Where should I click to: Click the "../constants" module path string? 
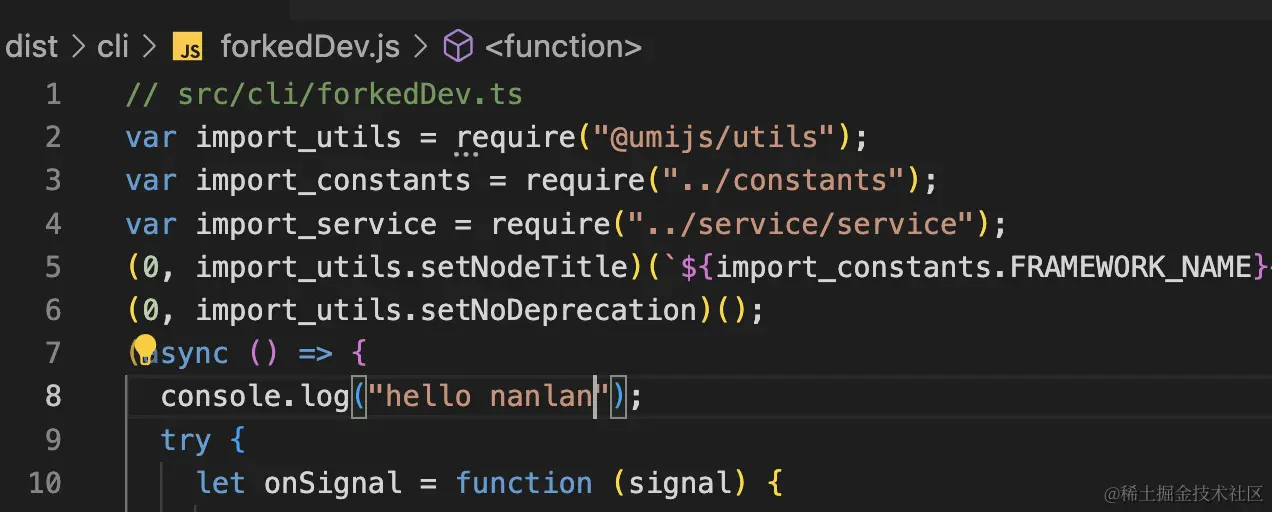point(778,181)
